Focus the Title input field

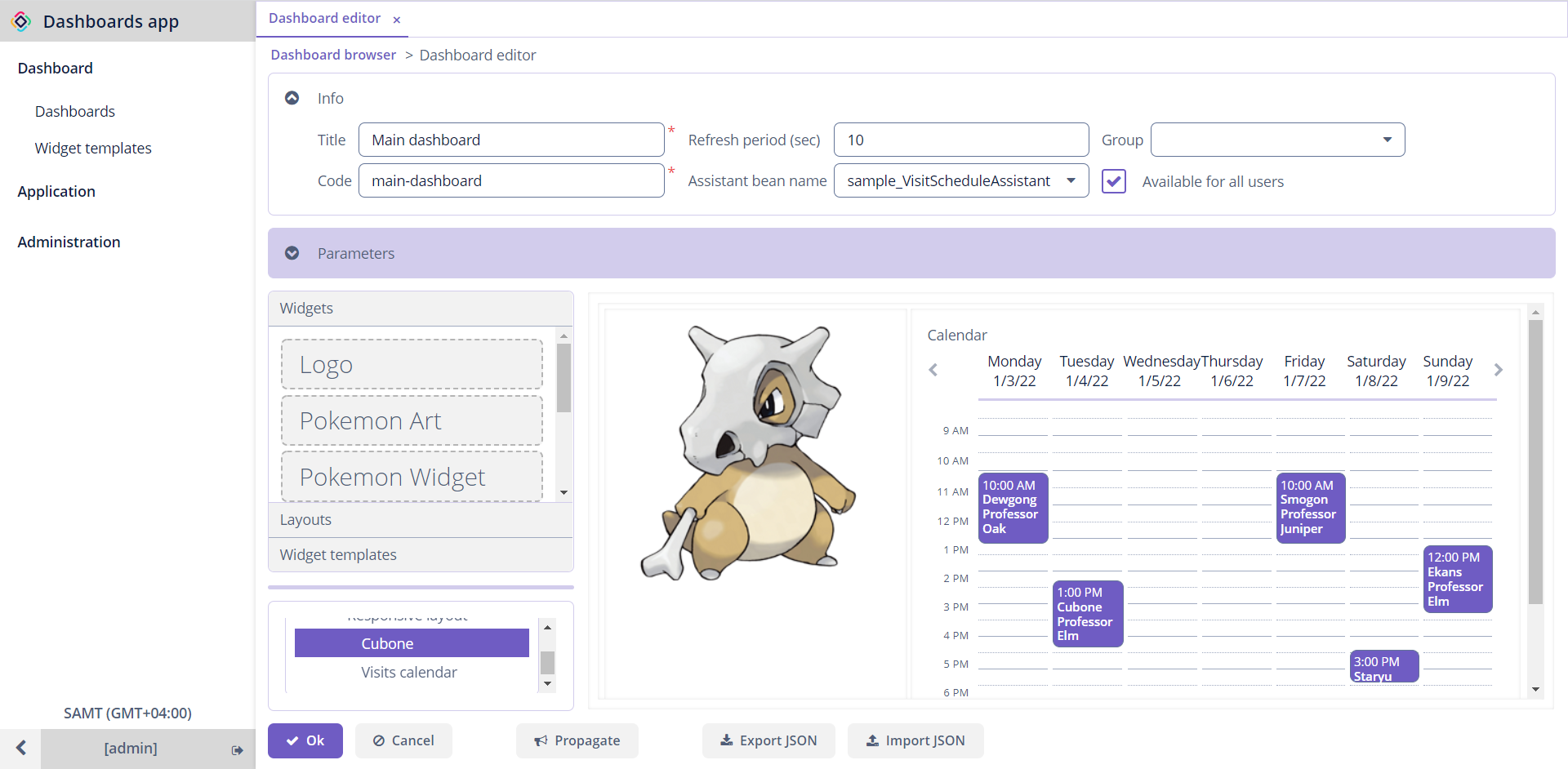[511, 140]
